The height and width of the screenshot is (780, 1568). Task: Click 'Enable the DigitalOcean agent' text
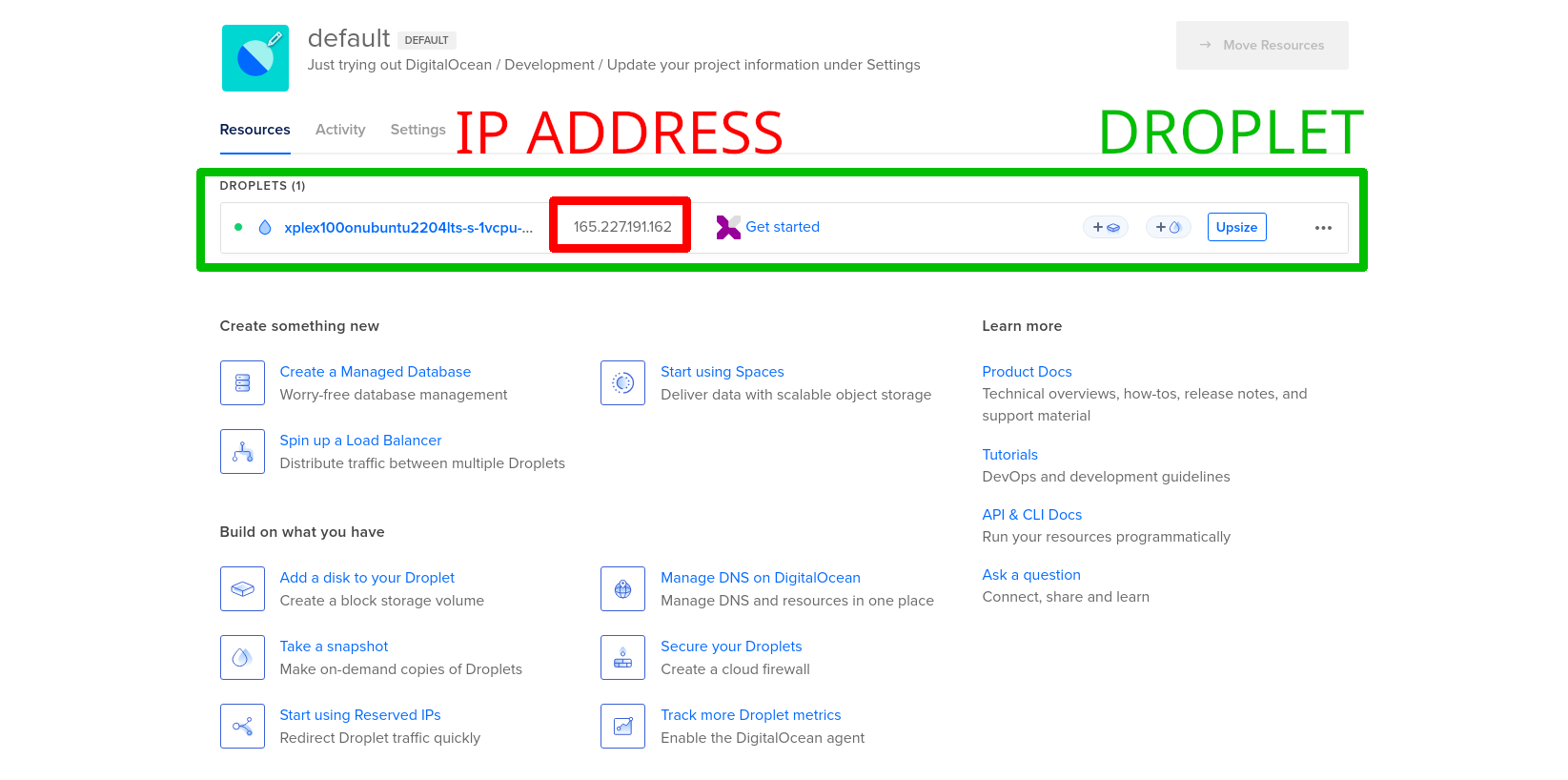(x=763, y=738)
